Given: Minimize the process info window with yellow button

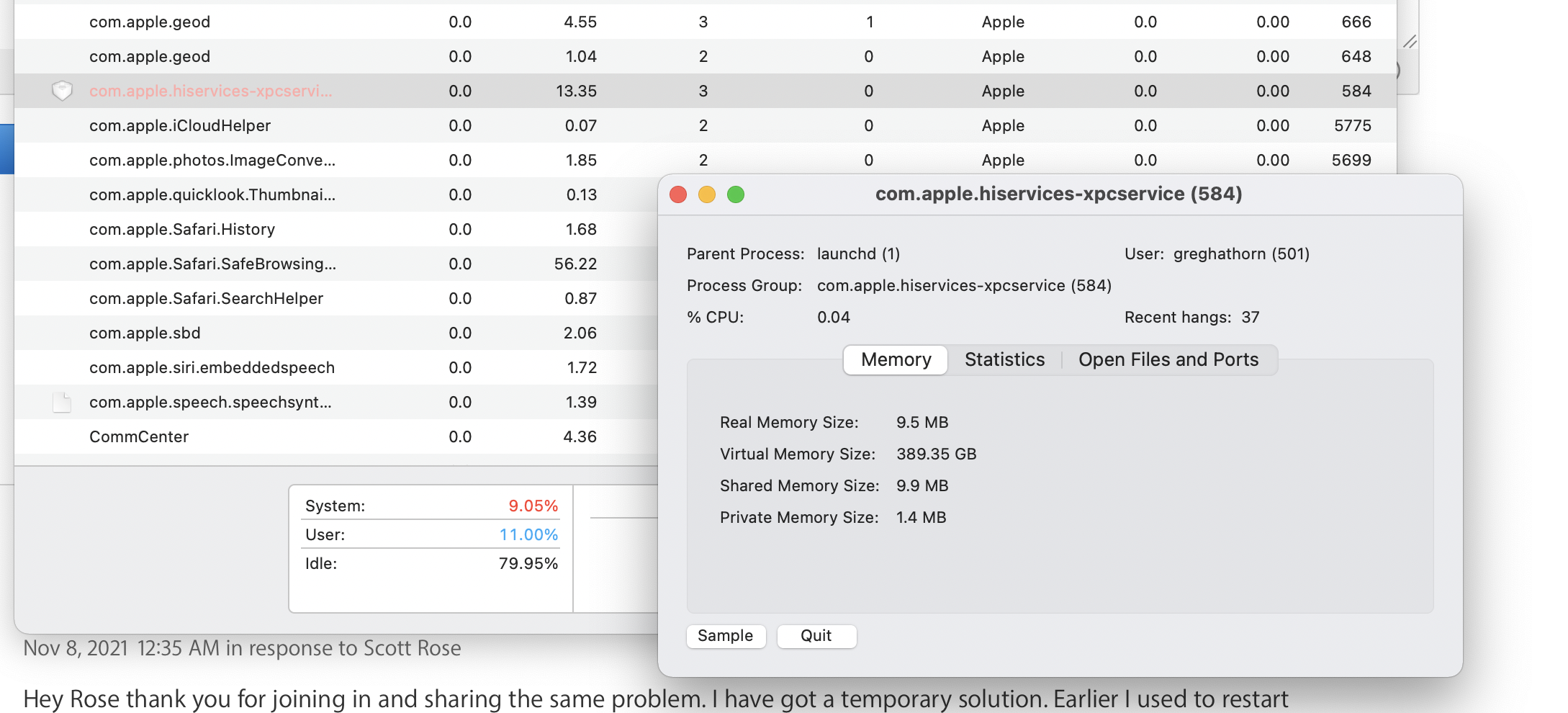Looking at the screenshot, I should (707, 194).
